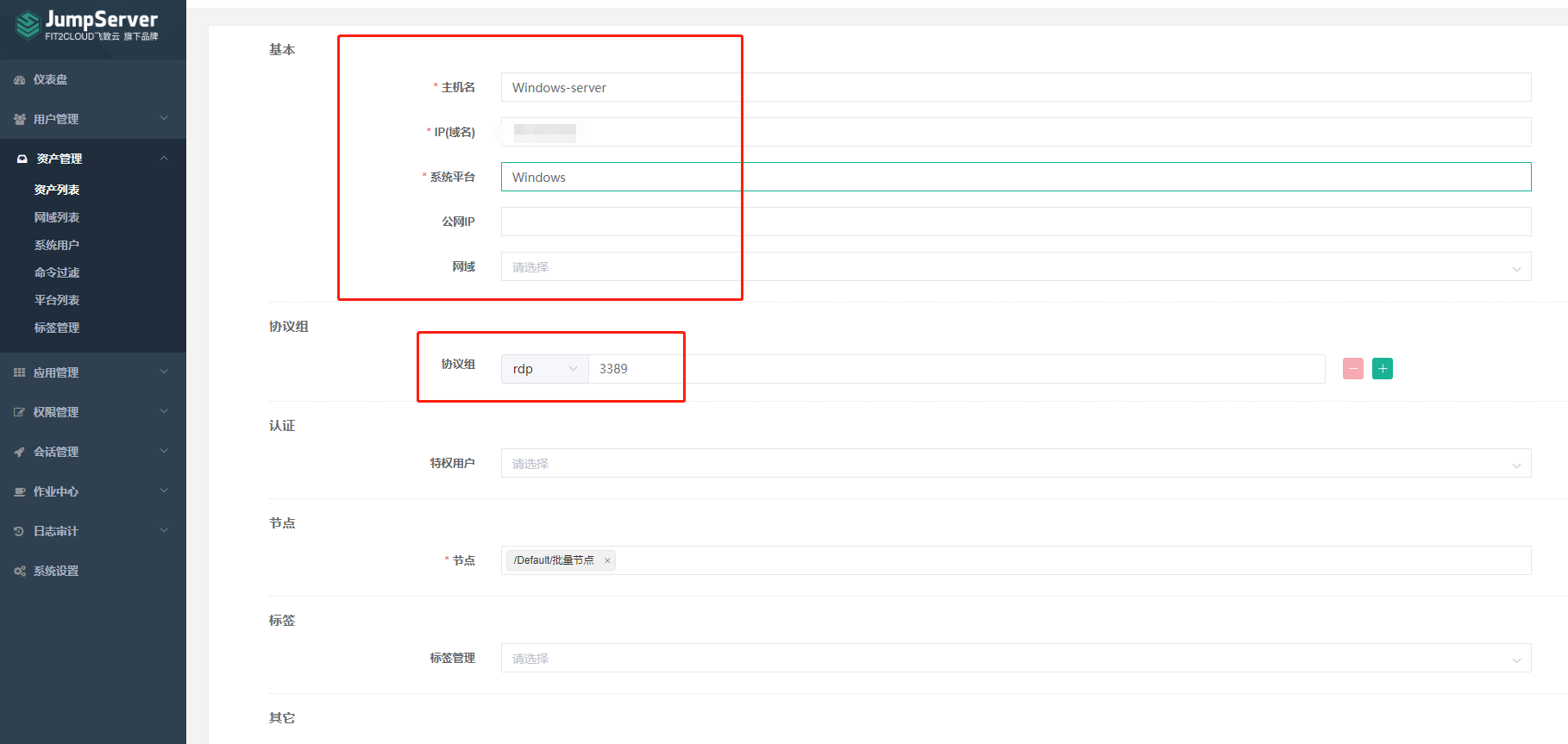Open 系统设置 page

pyautogui.click(x=93, y=571)
